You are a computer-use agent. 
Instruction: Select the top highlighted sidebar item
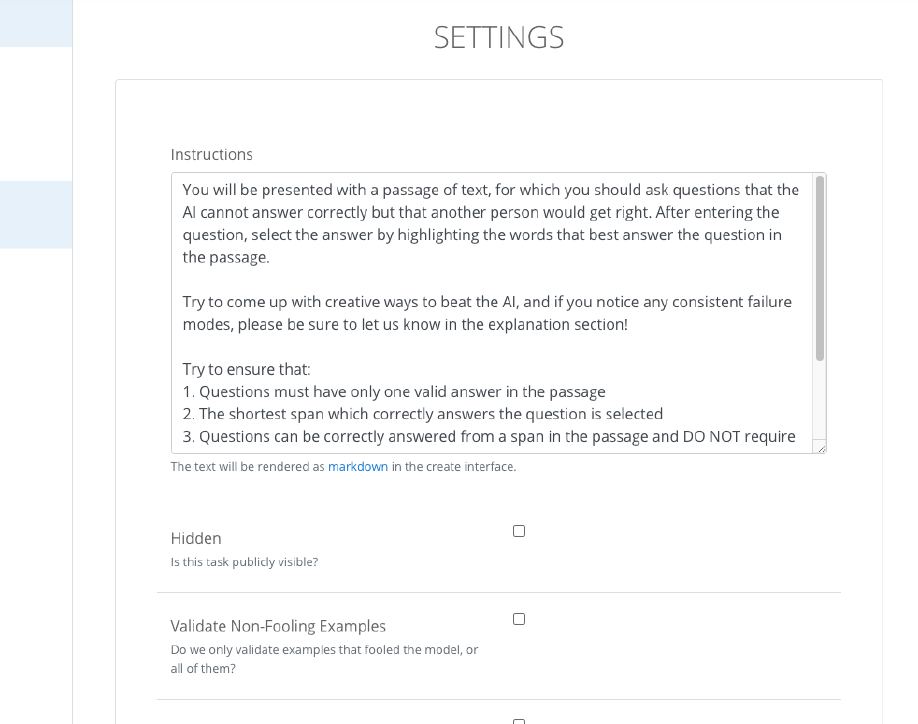[x=36, y=23]
